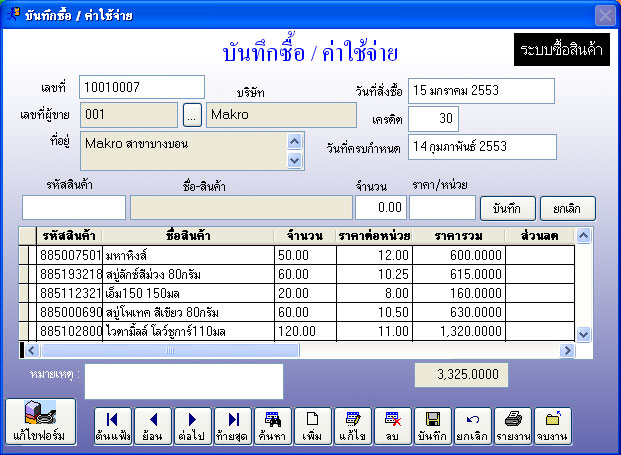Click the grid's vertical scroll up arrow

[583, 236]
